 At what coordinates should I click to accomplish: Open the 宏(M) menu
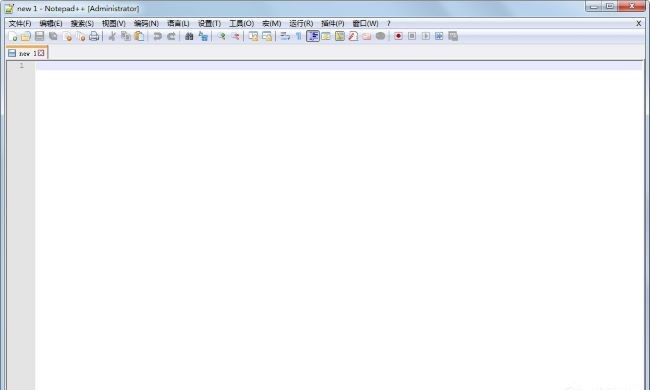point(272,24)
